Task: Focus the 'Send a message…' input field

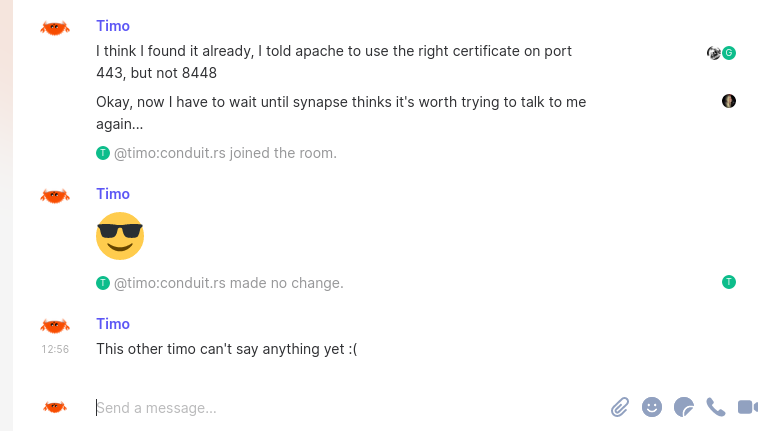Action: coord(340,408)
